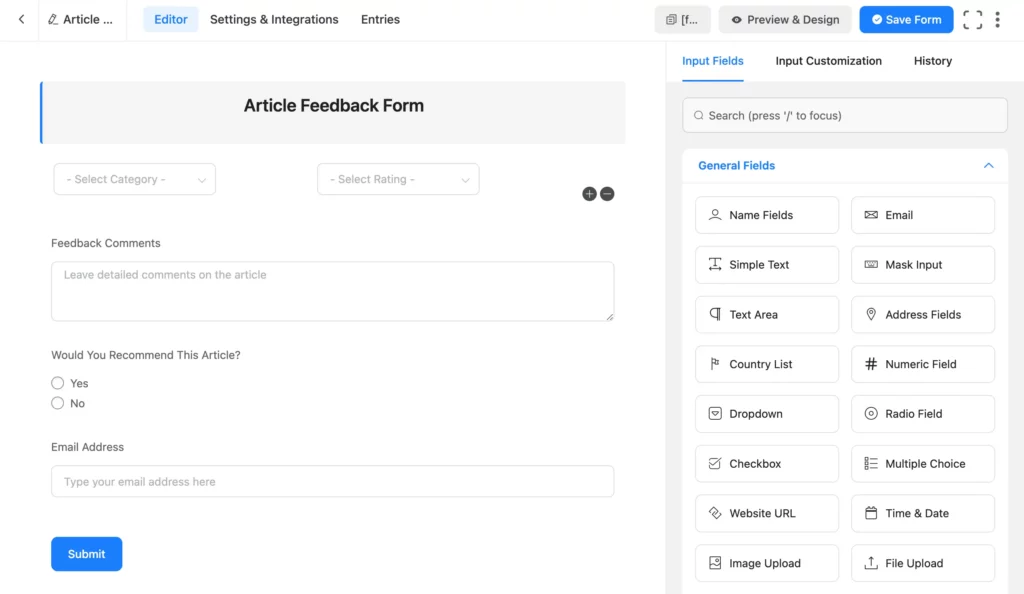Open the three-dot options menu

(x=998, y=19)
